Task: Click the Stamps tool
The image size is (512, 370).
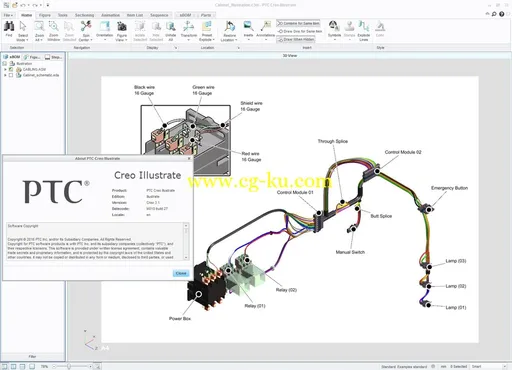Action: click(x=349, y=31)
